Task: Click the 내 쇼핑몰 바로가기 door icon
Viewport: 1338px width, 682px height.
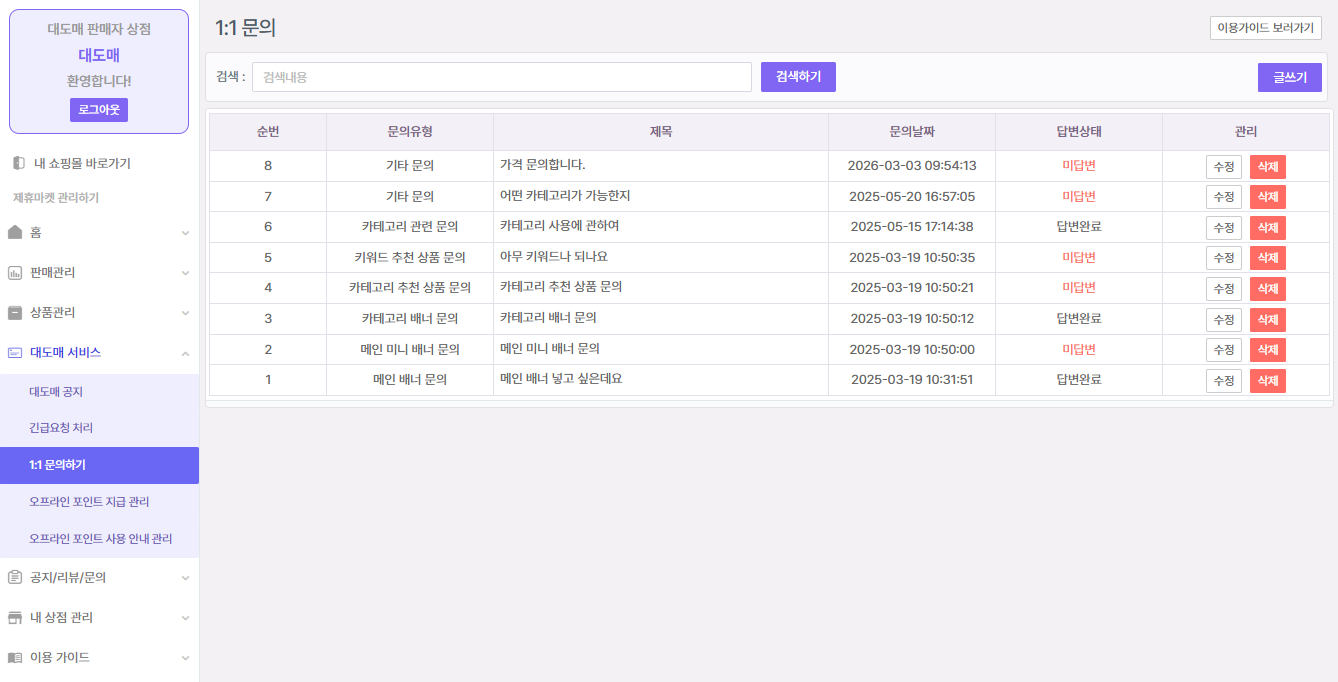Action: 19,163
